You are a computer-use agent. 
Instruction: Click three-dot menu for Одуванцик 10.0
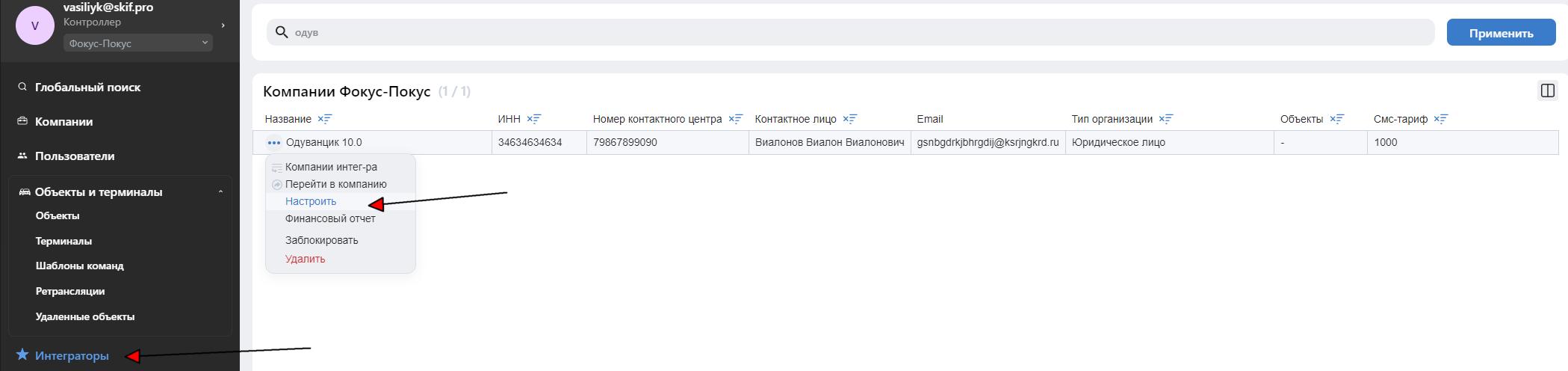point(274,142)
